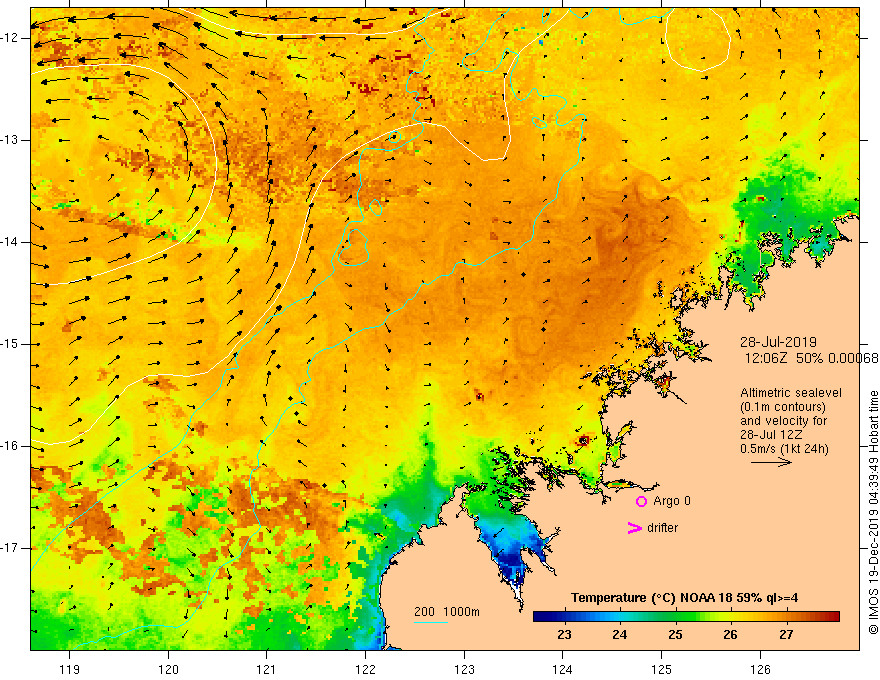Click the "0.5m/s (1kt 24h)" scale text
The height and width of the screenshot is (680, 880).
(x=784, y=448)
